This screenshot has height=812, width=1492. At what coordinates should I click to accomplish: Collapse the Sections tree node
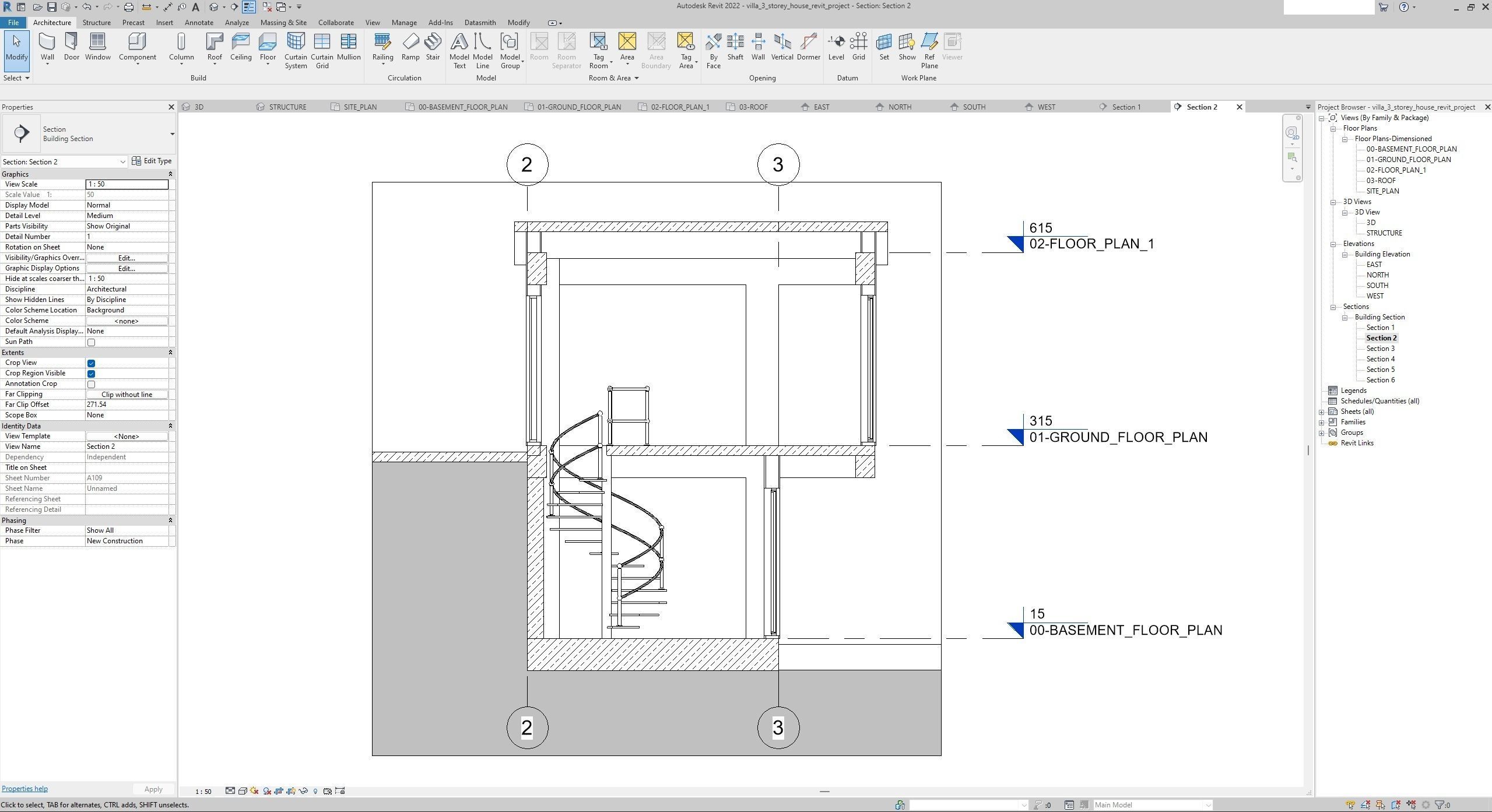pyautogui.click(x=1333, y=307)
